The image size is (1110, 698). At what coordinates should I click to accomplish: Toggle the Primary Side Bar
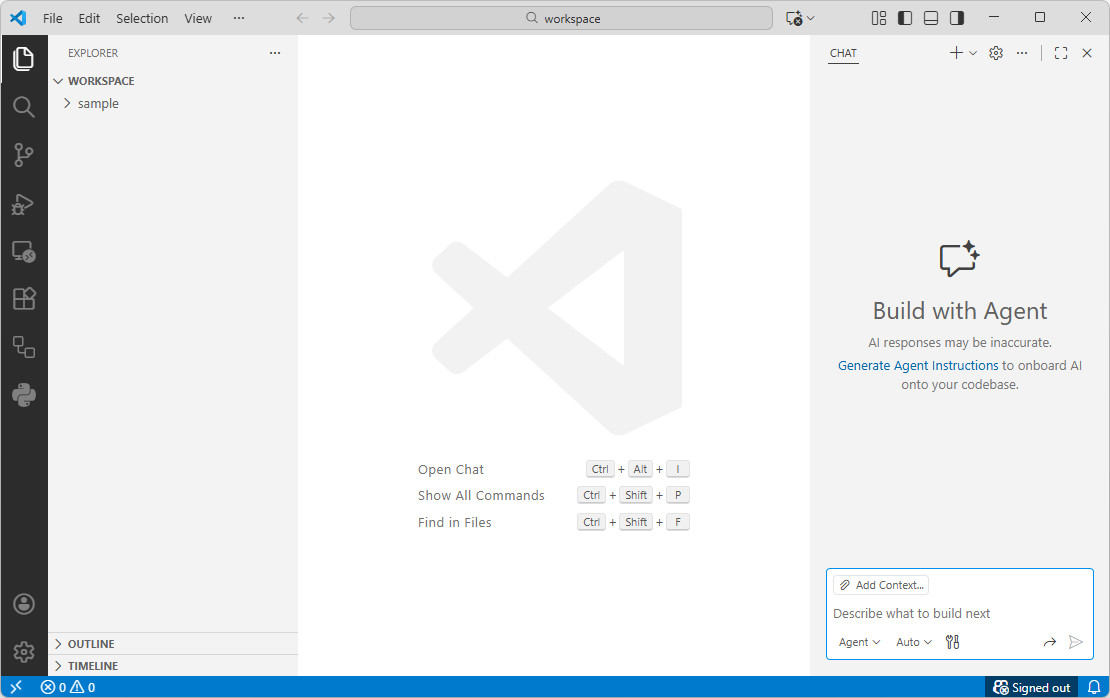pos(905,18)
